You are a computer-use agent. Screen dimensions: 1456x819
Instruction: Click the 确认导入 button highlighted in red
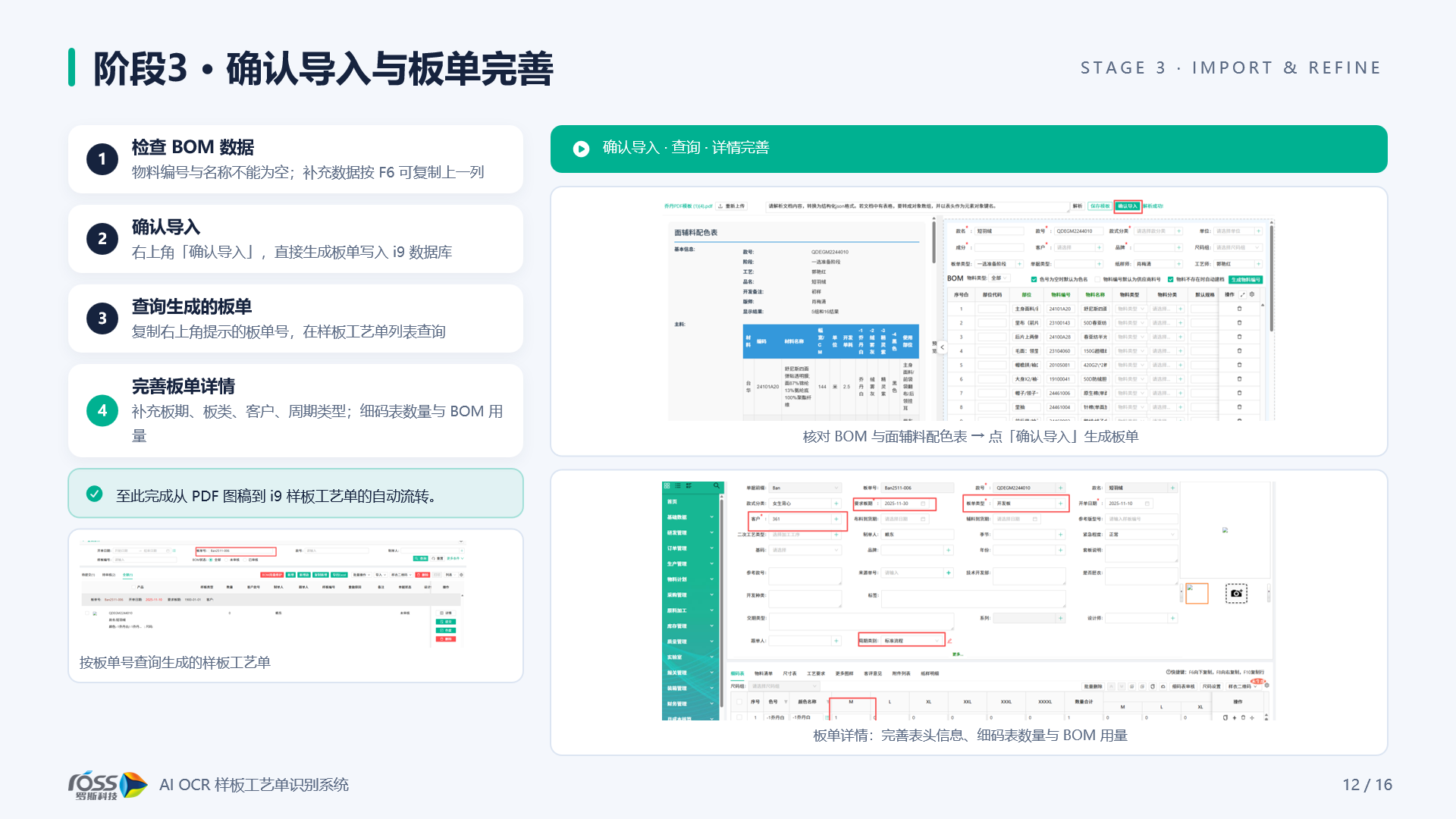pos(1128,206)
